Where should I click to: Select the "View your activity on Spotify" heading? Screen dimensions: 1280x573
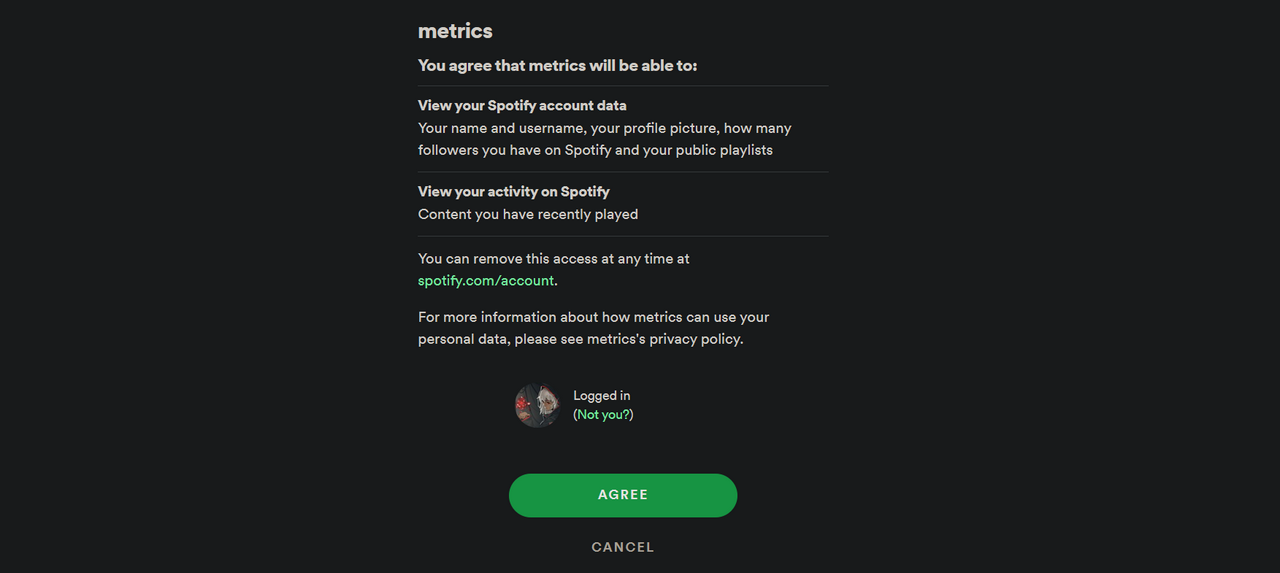point(513,192)
